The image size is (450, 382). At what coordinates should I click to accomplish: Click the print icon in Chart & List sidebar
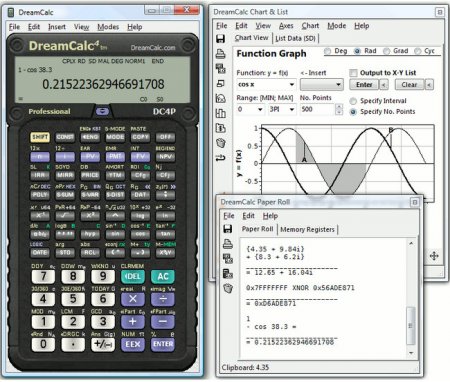(x=220, y=54)
